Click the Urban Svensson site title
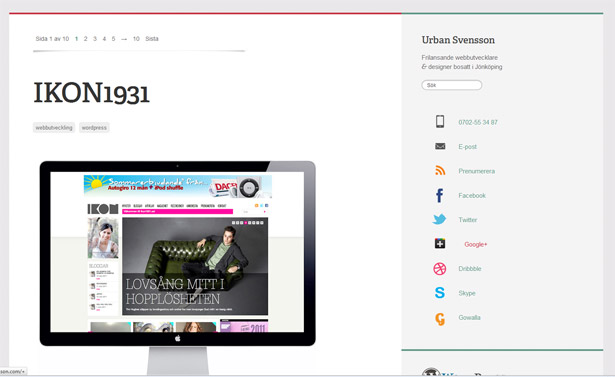 (x=458, y=40)
